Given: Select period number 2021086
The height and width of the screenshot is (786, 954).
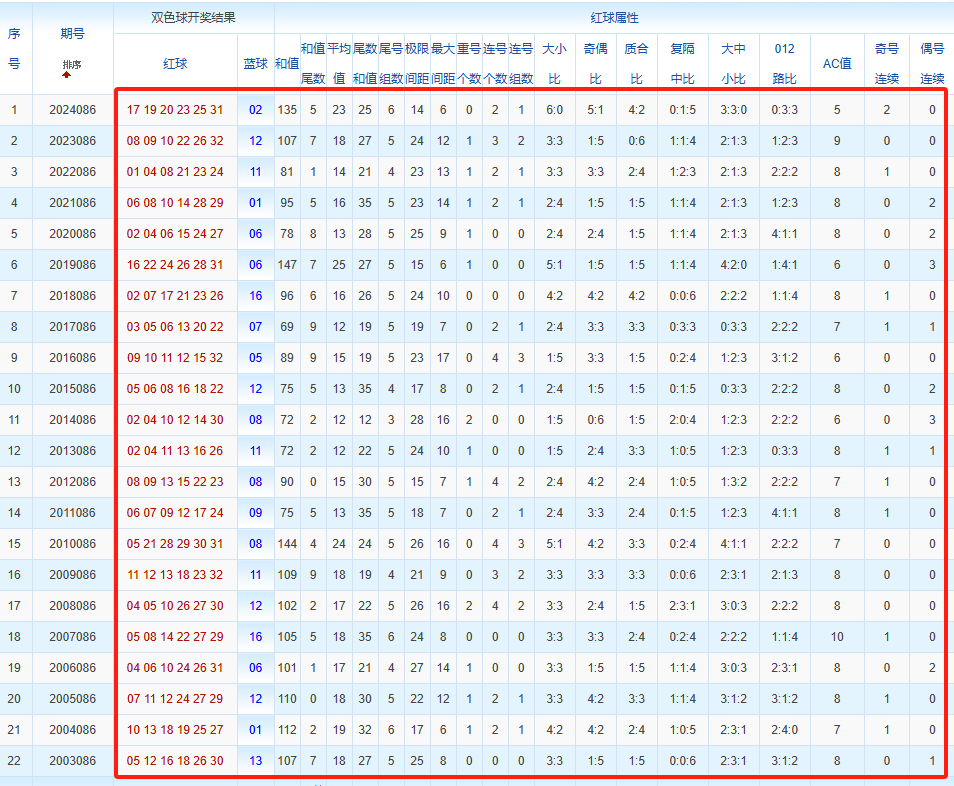Looking at the screenshot, I should tap(72, 203).
